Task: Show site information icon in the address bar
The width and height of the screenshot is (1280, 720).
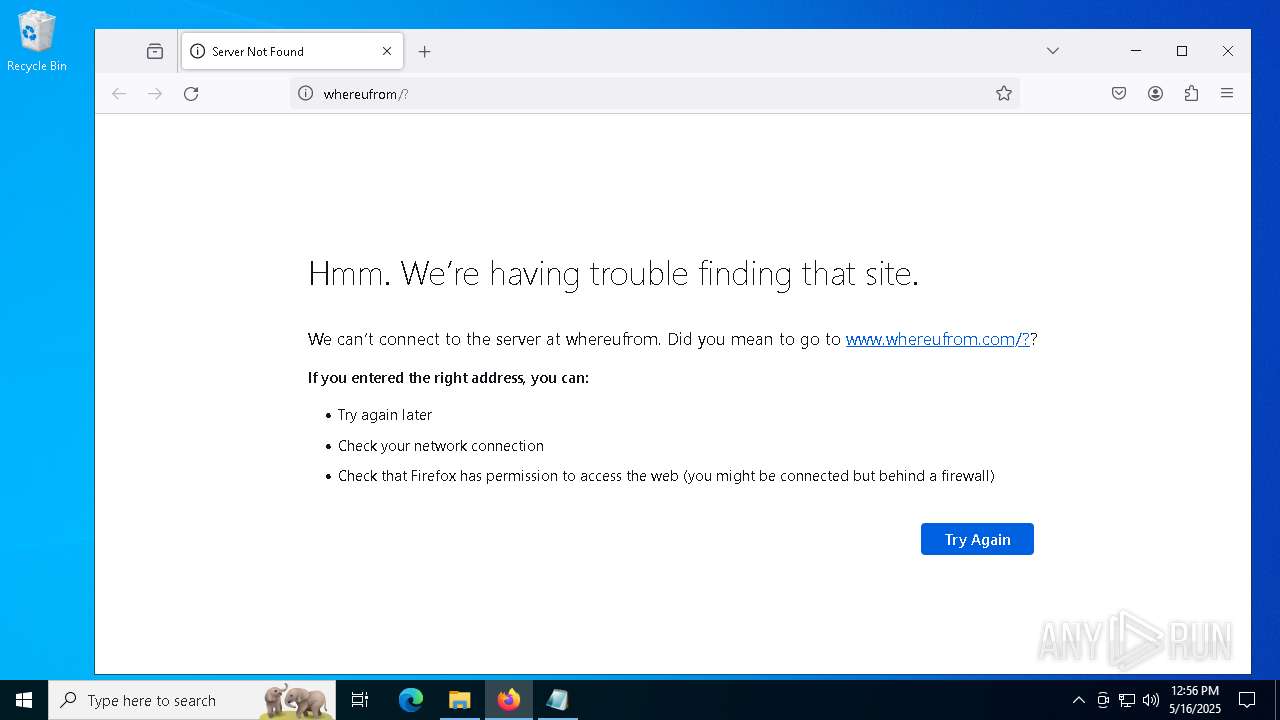Action: (x=306, y=93)
